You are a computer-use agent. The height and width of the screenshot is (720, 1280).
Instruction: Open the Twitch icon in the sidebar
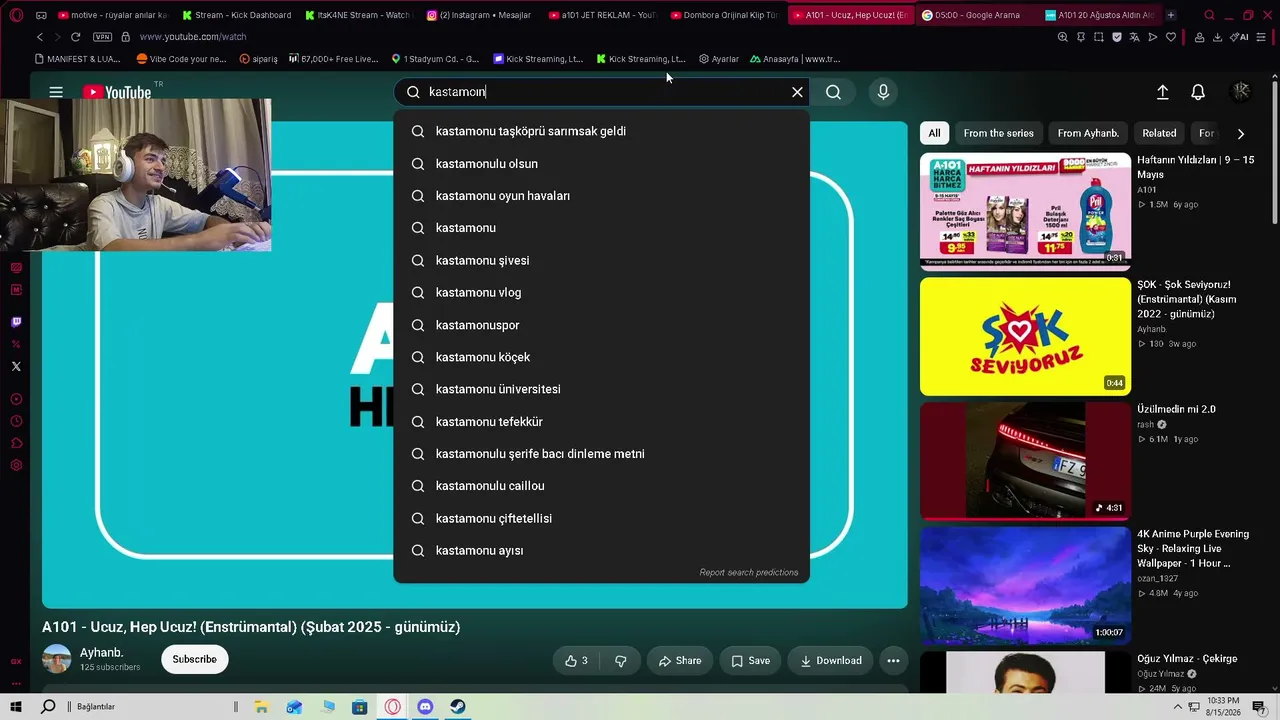coord(16,322)
